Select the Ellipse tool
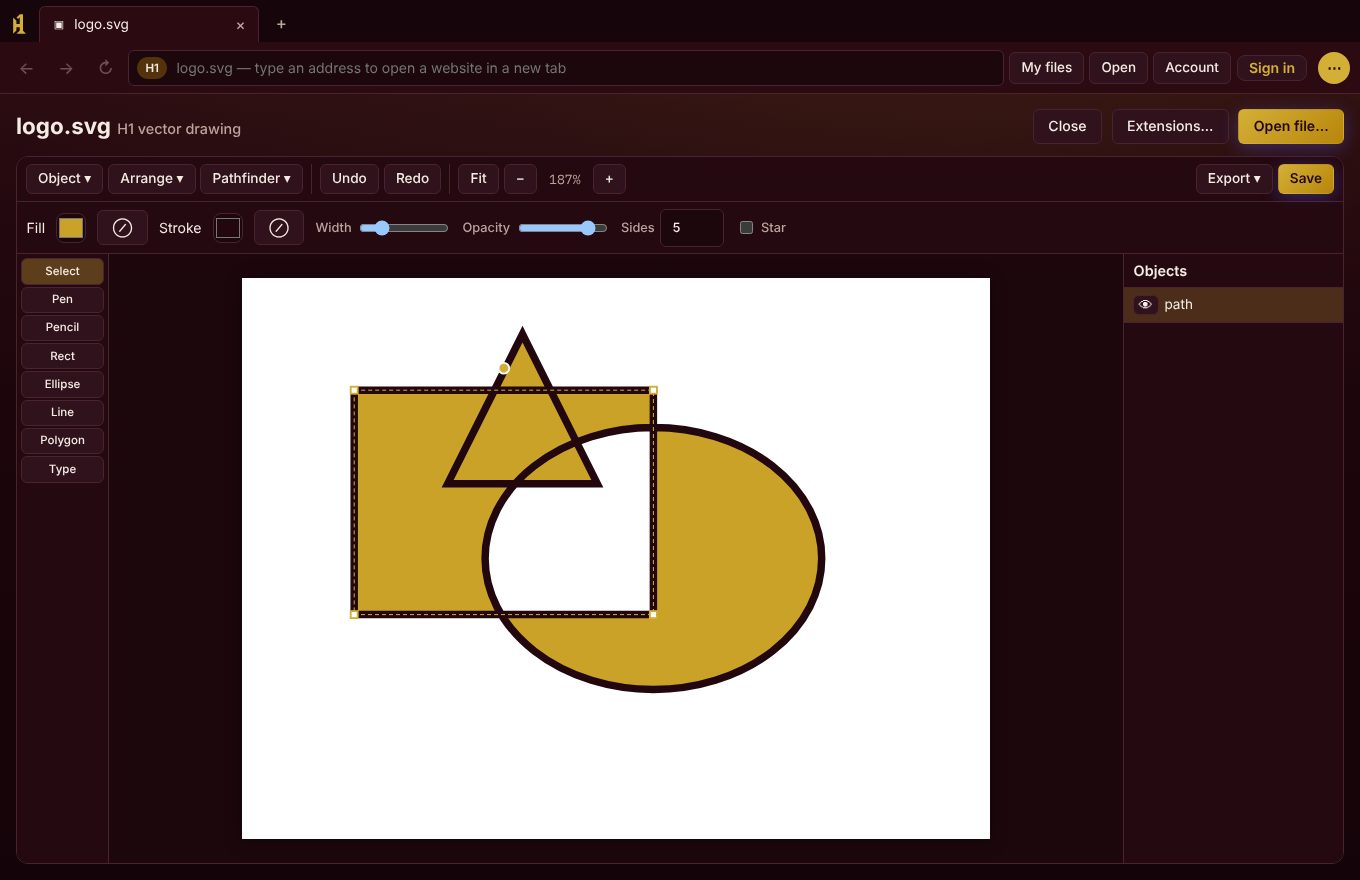 [62, 384]
